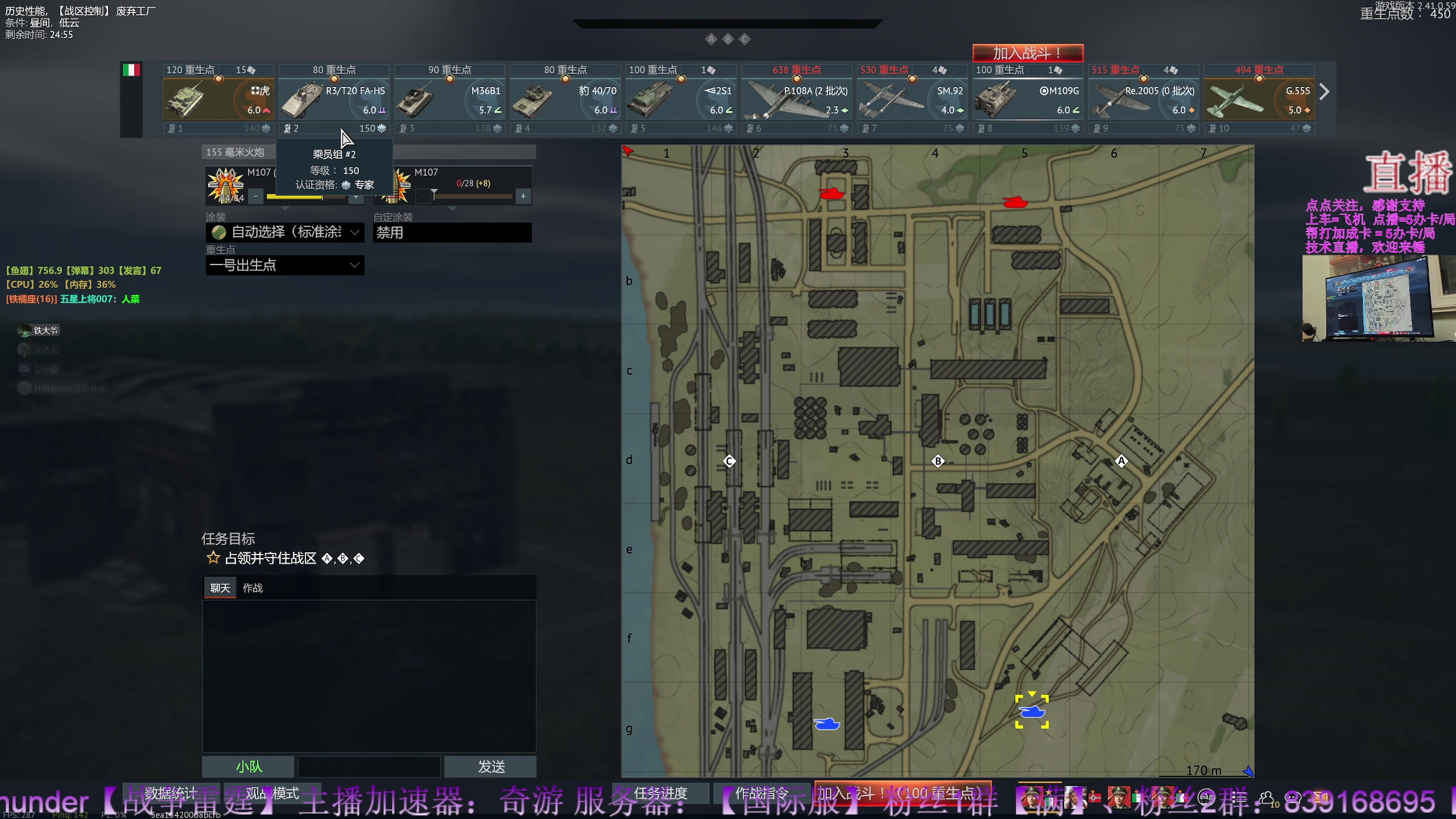1456x819 pixels.
Task: Choose the unselected blue spawn near rail tracks
Action: coord(826,723)
